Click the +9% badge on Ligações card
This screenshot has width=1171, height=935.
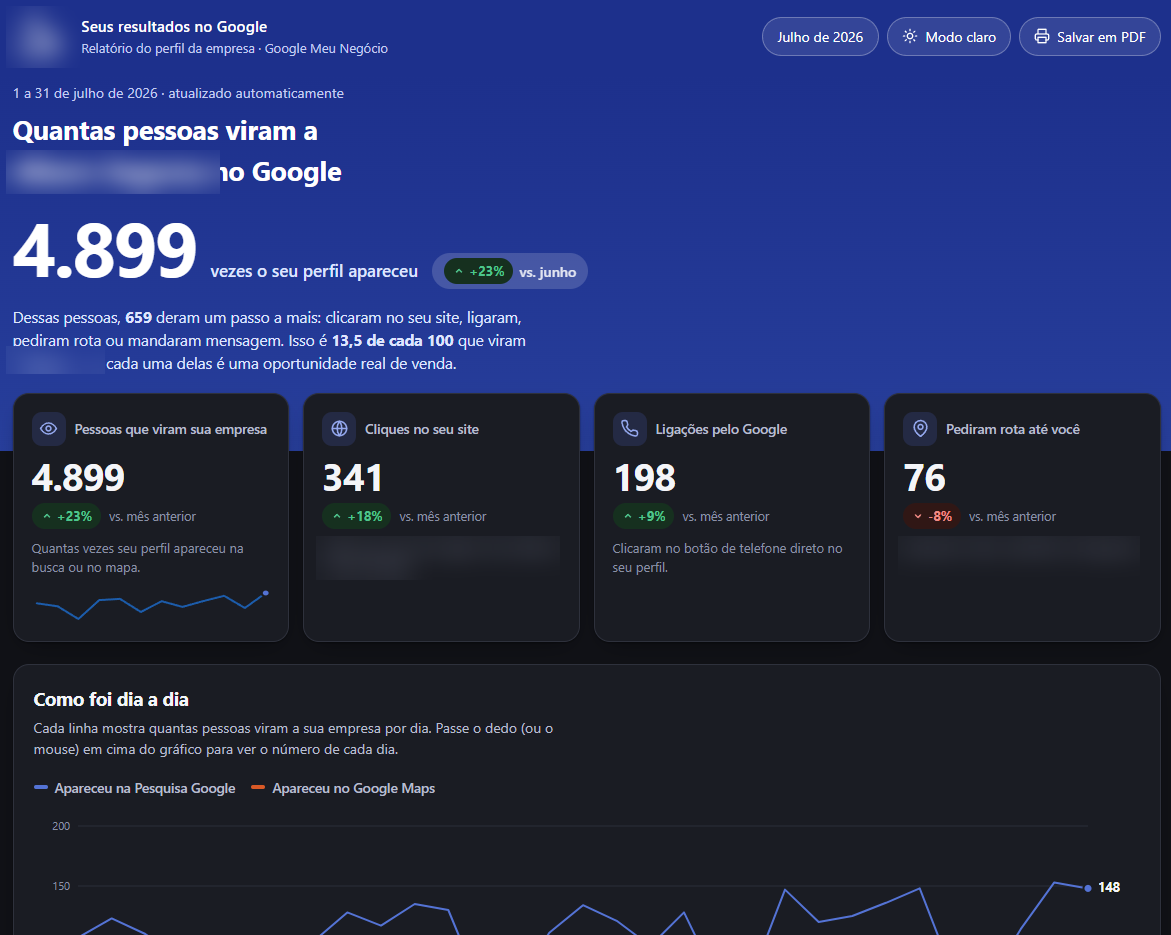point(643,516)
